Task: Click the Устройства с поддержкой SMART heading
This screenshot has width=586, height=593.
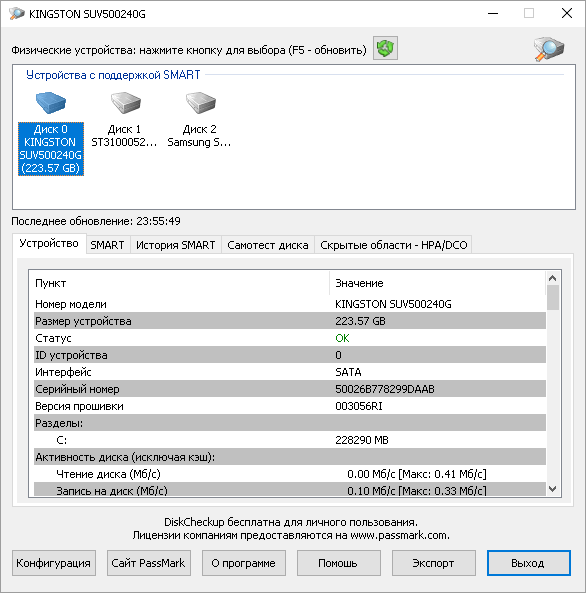Action: 113,75
